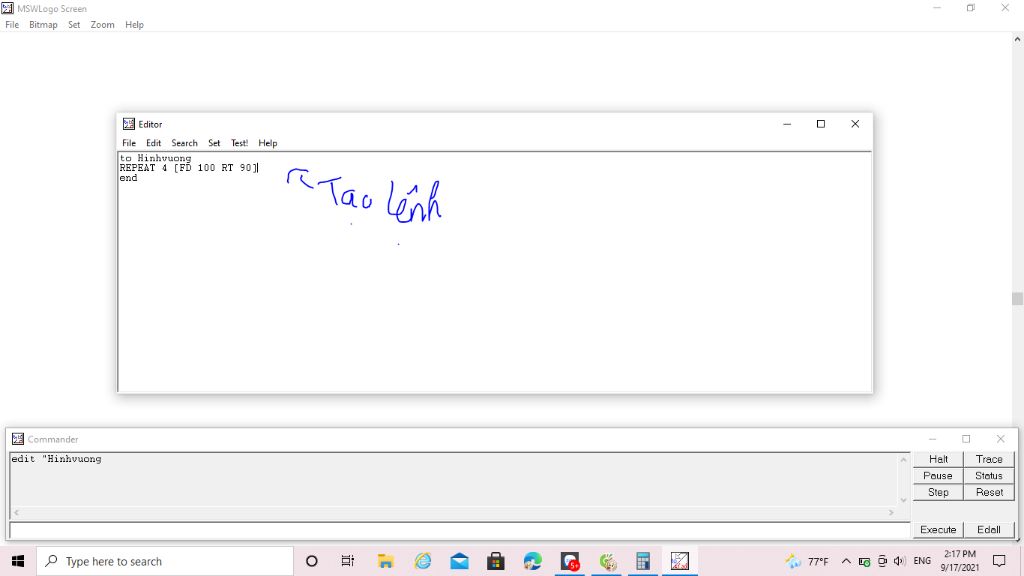Viewport: 1024px width, 576px height.
Task: Open Cortana circle icon
Action: pos(312,561)
